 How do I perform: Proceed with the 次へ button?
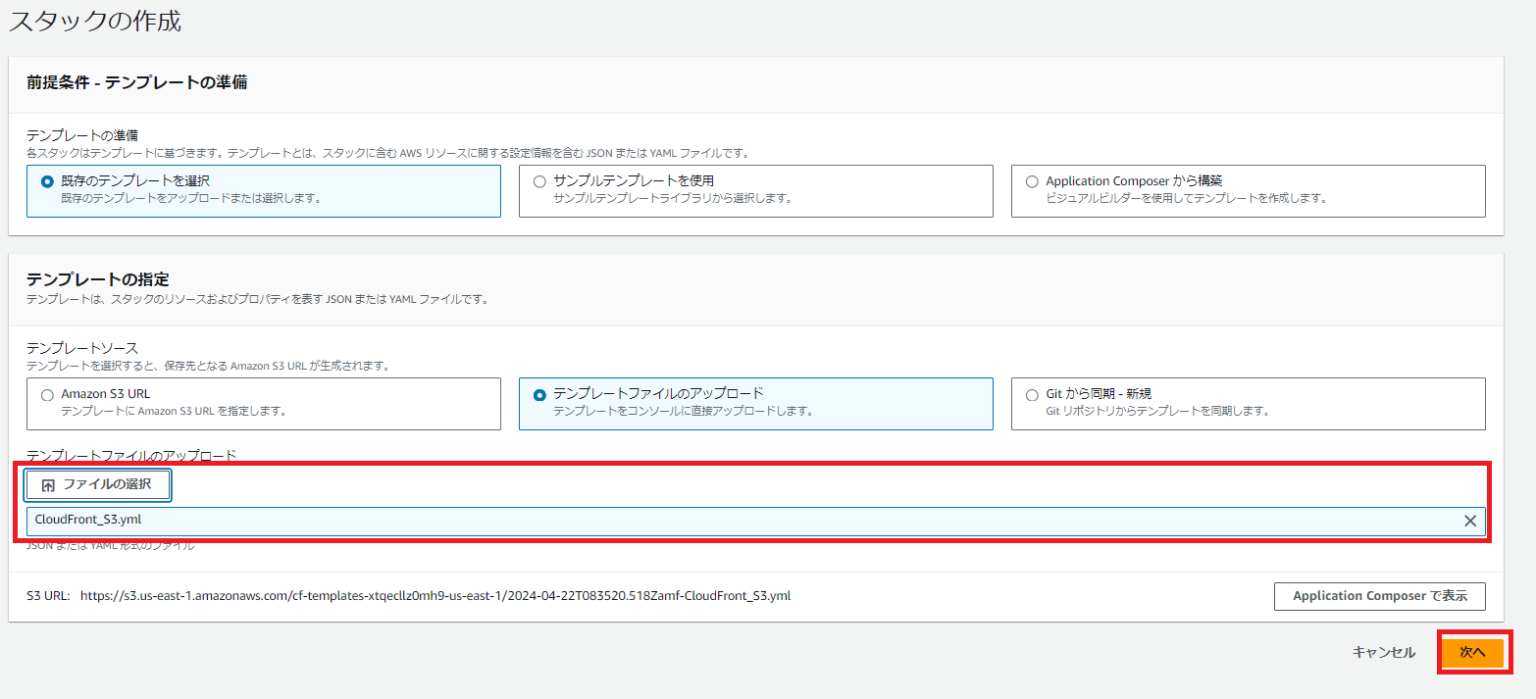click(x=1473, y=652)
